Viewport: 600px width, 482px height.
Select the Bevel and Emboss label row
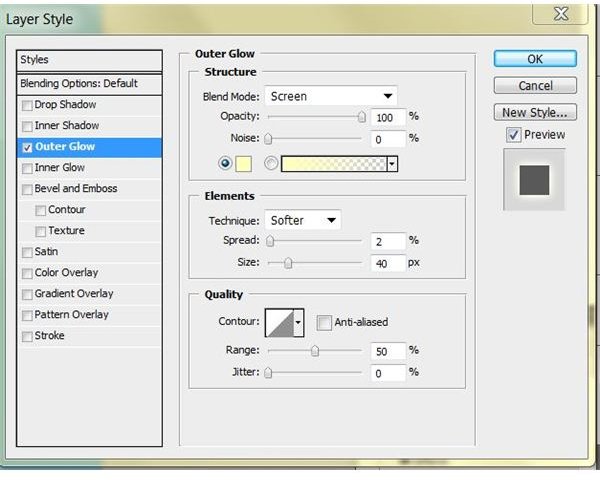(x=89, y=189)
